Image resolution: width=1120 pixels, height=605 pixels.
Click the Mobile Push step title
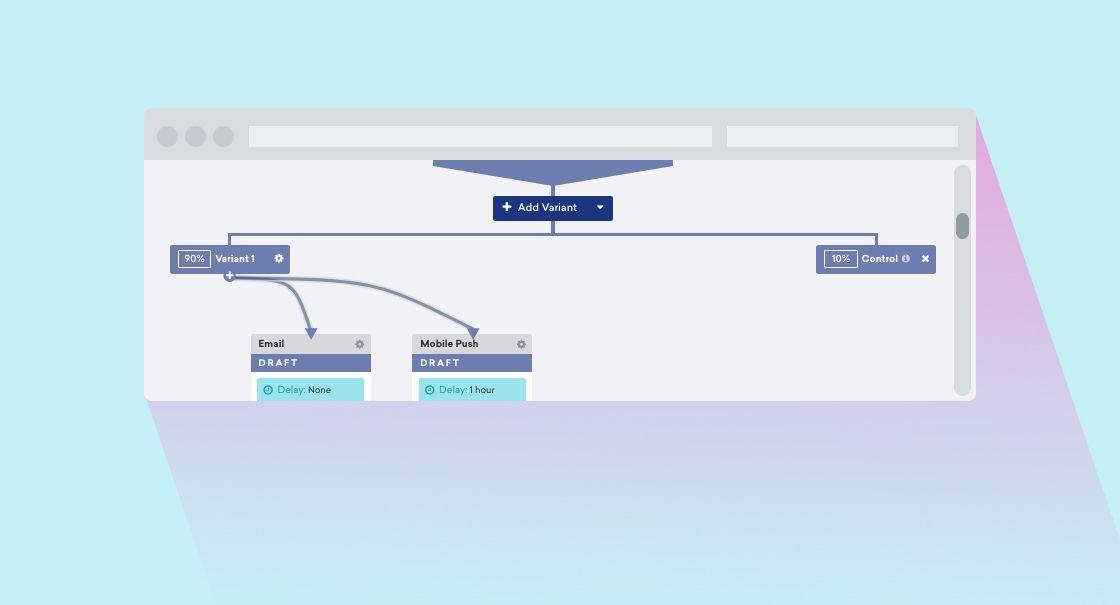(449, 344)
